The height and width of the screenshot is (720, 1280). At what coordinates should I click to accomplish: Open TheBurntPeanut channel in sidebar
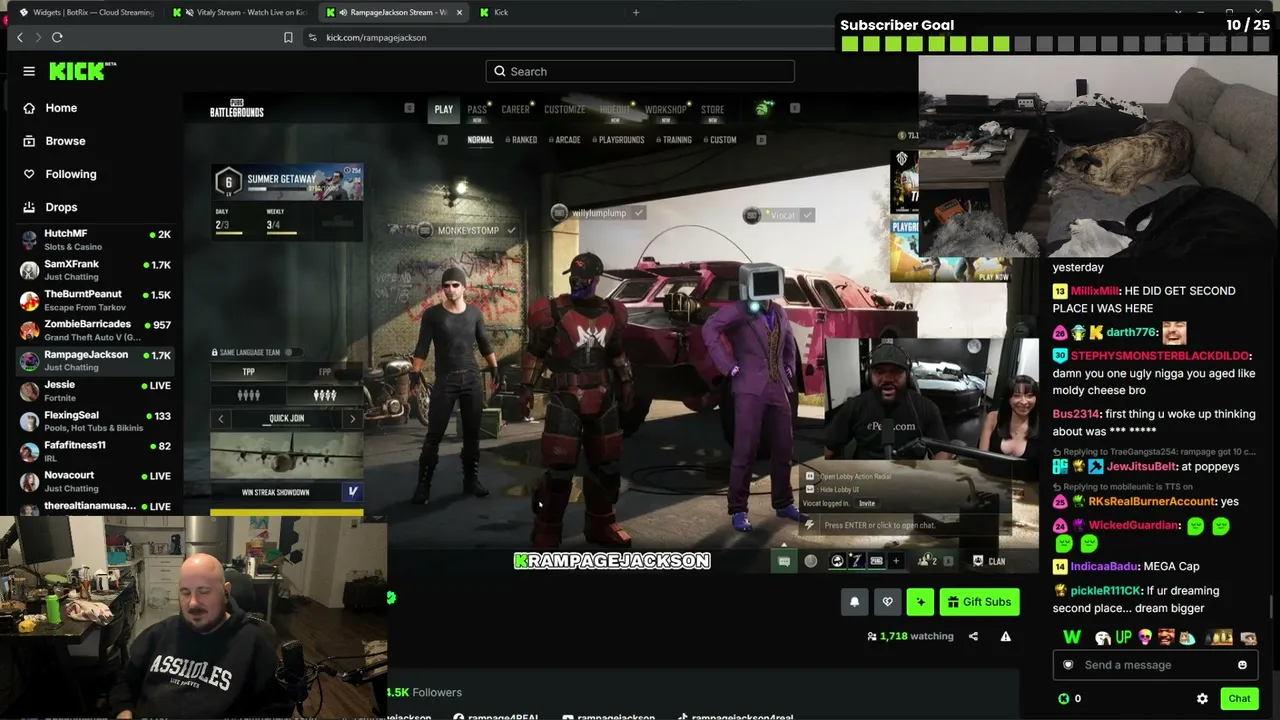(95, 300)
